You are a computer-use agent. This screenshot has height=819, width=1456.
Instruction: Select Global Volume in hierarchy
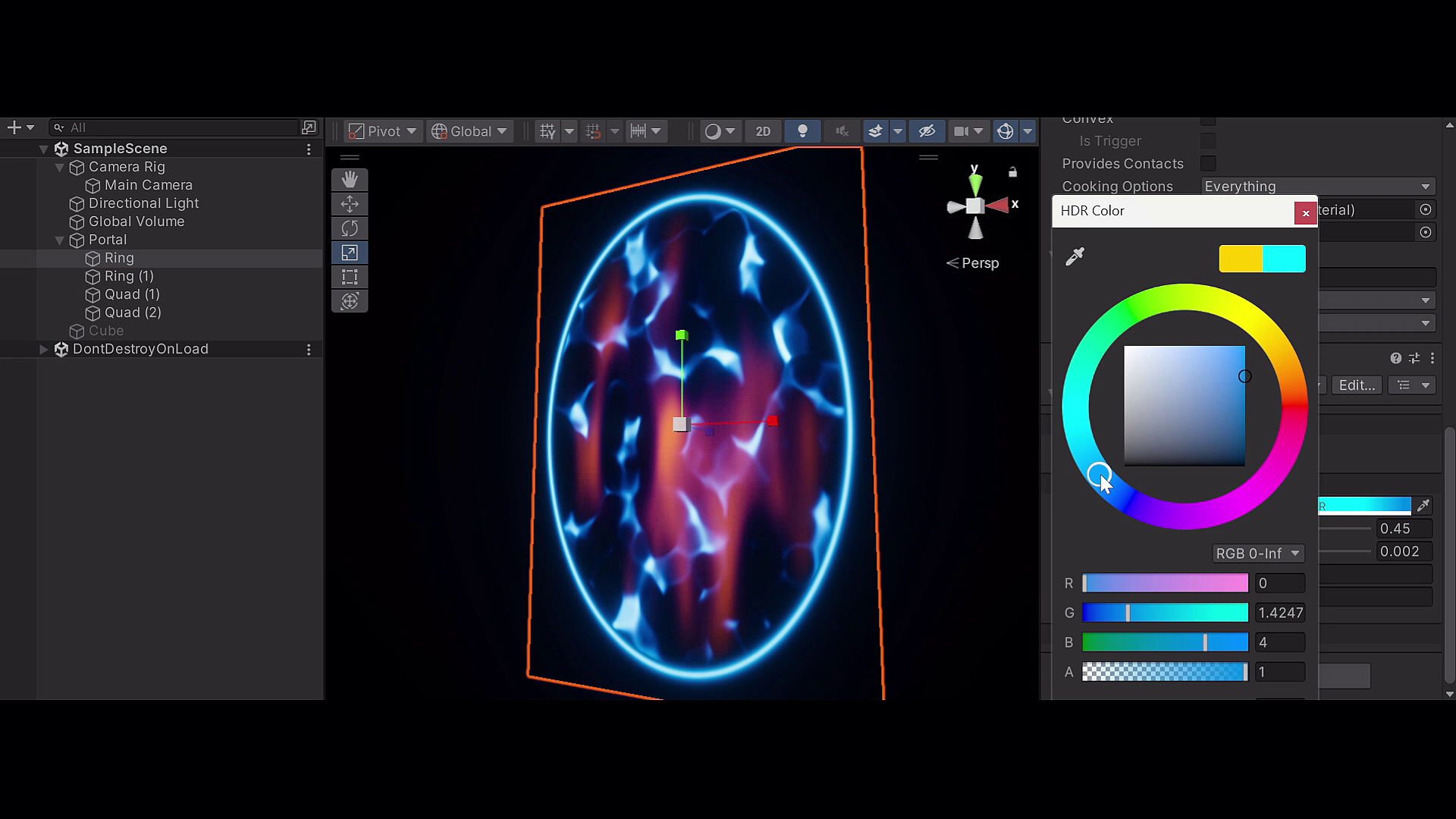tap(136, 222)
